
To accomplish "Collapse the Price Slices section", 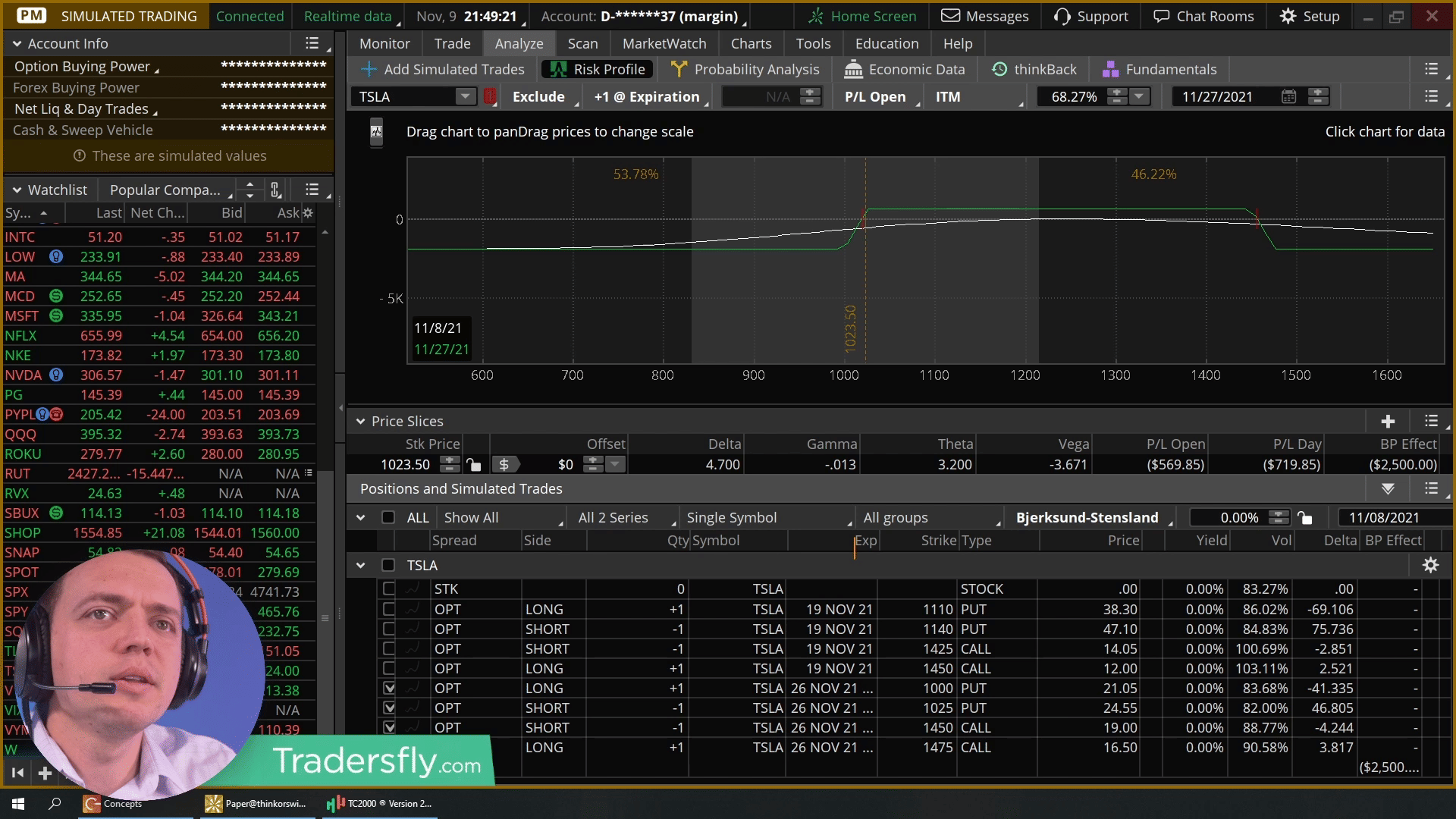I will point(360,421).
